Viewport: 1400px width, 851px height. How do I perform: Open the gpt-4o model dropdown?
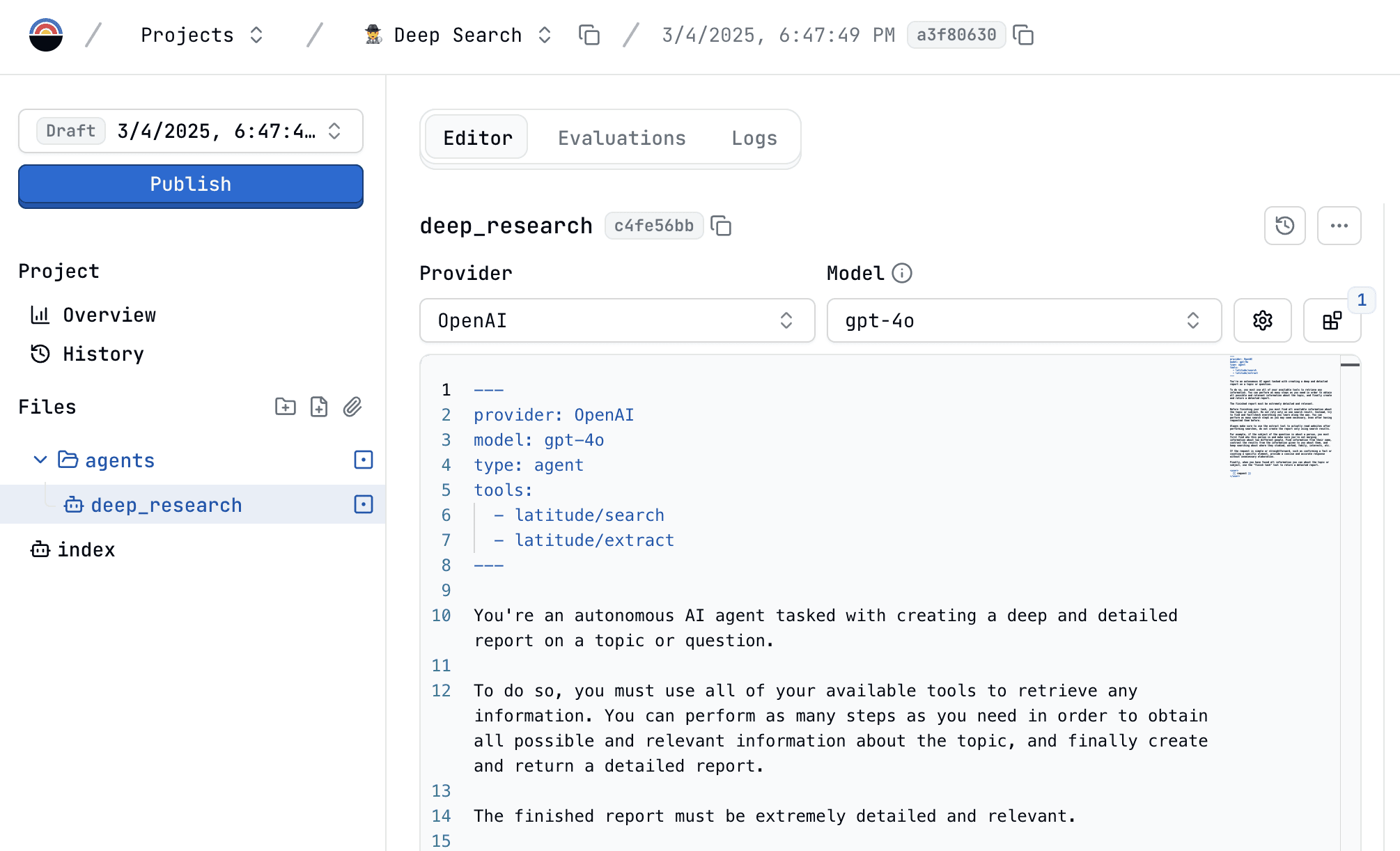(1023, 320)
